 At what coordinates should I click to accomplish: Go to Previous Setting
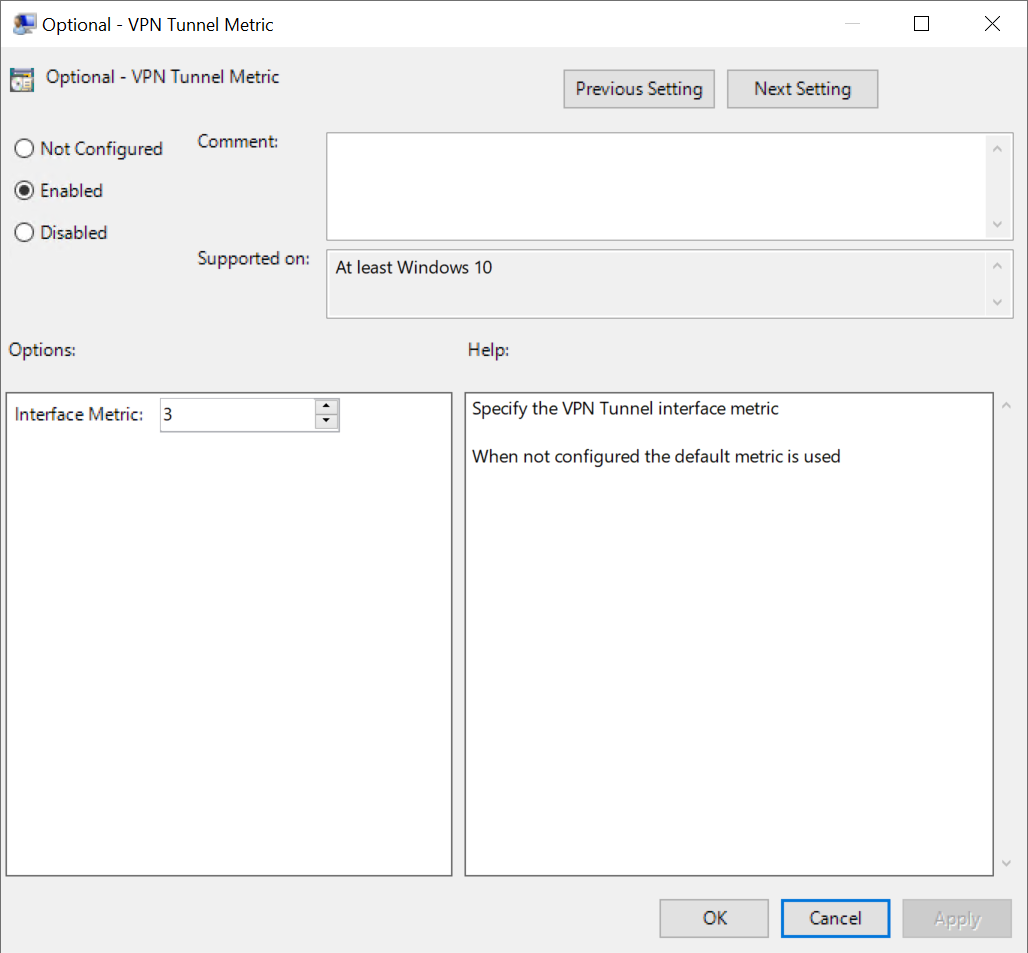coord(639,89)
